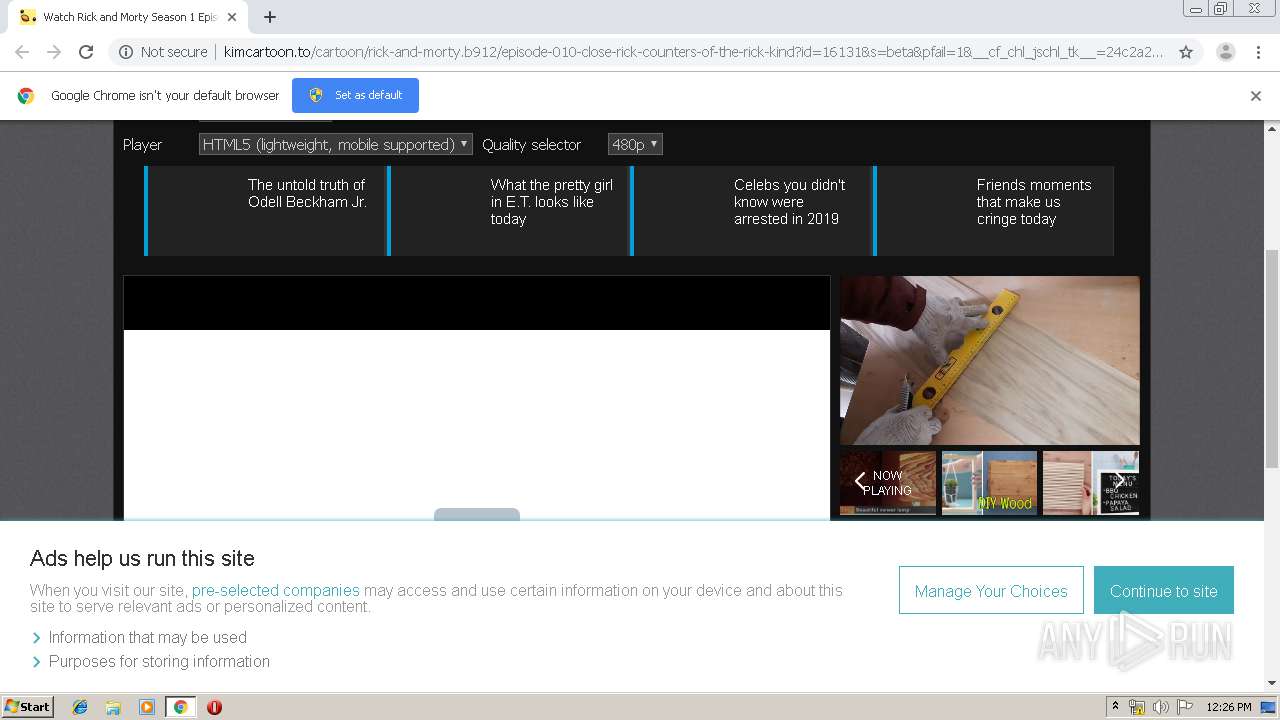Select the Now Playing thumbnail
Viewport: 1280px width, 720px height.
click(888, 483)
